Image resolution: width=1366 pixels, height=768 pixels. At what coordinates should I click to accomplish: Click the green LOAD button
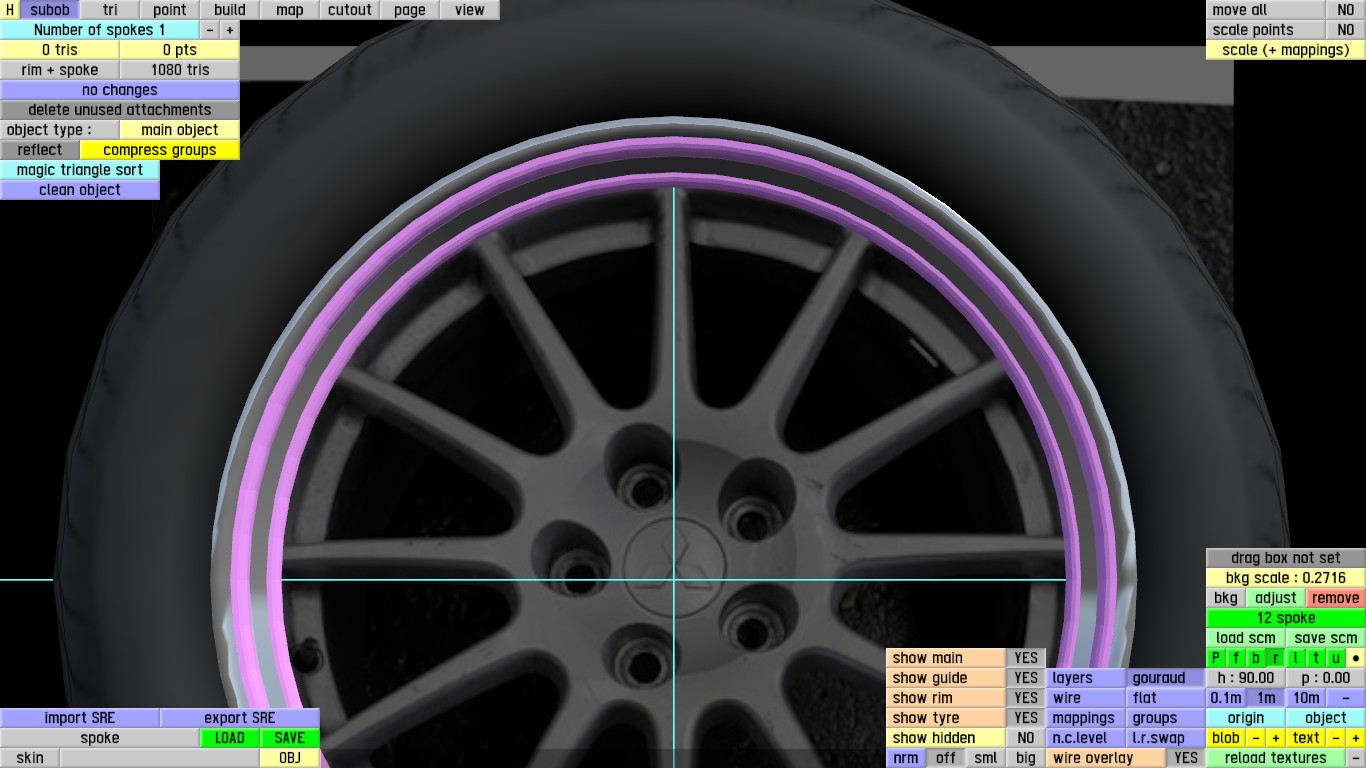click(230, 738)
